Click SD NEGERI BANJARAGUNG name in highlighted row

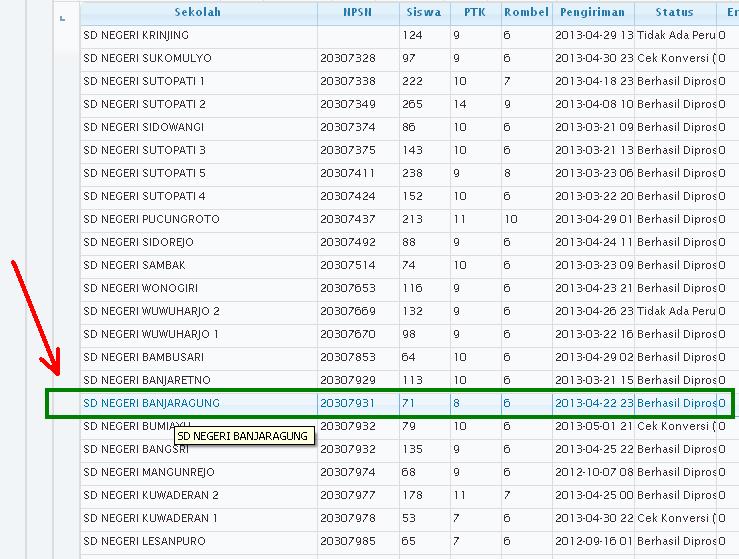152,404
